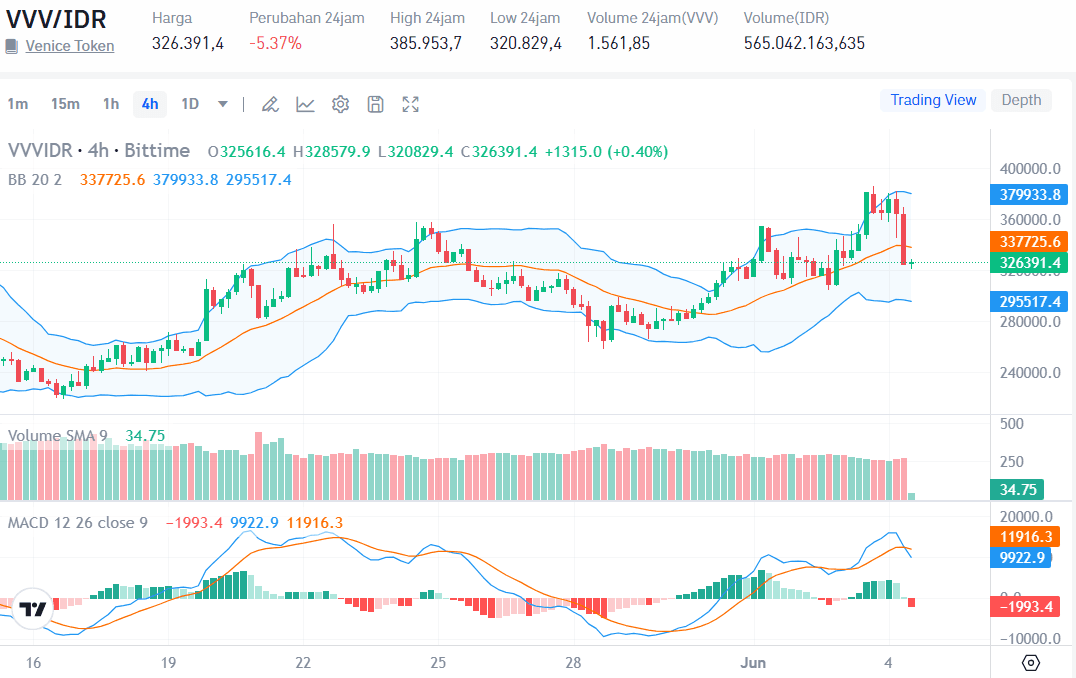This screenshot has width=1076, height=678.
Task: Select the 1D timeframe
Action: tap(190, 104)
